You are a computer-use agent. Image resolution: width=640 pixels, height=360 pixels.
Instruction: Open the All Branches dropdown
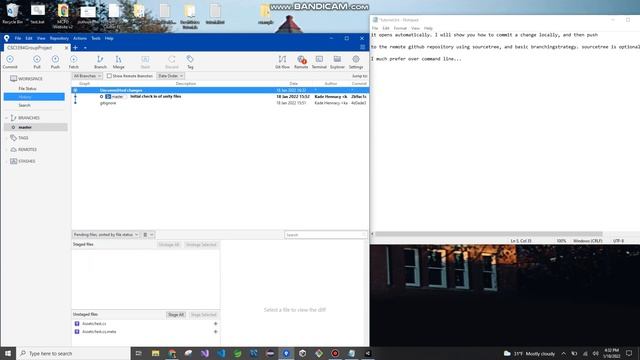pos(87,76)
